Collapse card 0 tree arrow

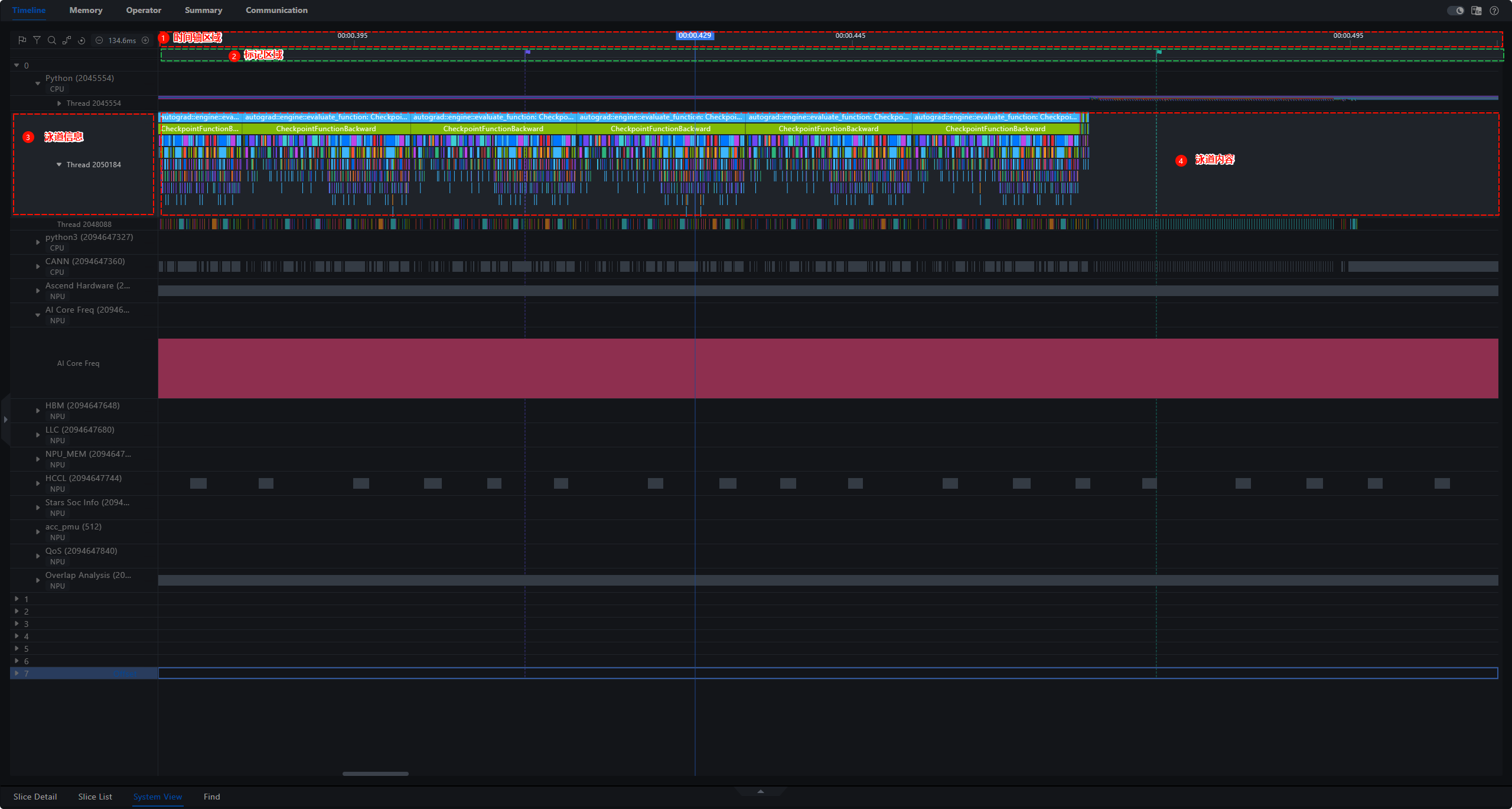coord(17,66)
